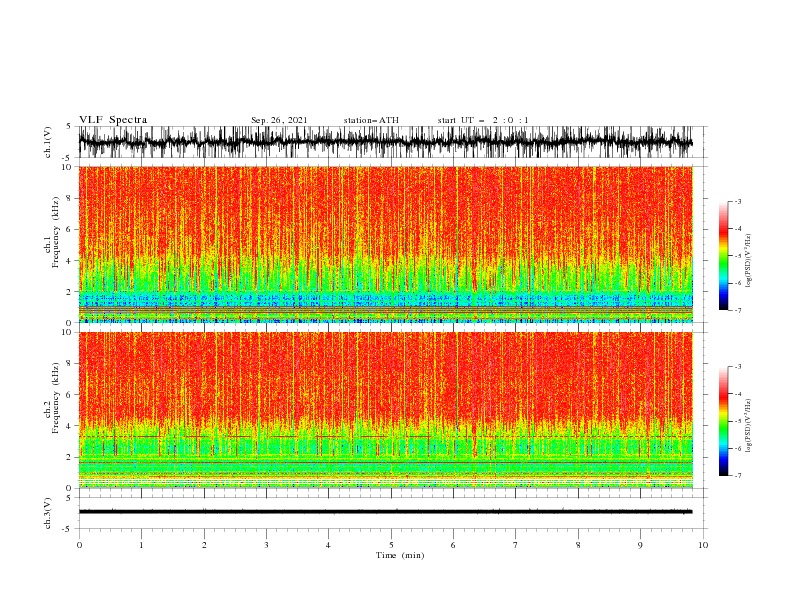
Task: Click the "4" tick on ch.2 frequency axis
Action: (x=71, y=426)
